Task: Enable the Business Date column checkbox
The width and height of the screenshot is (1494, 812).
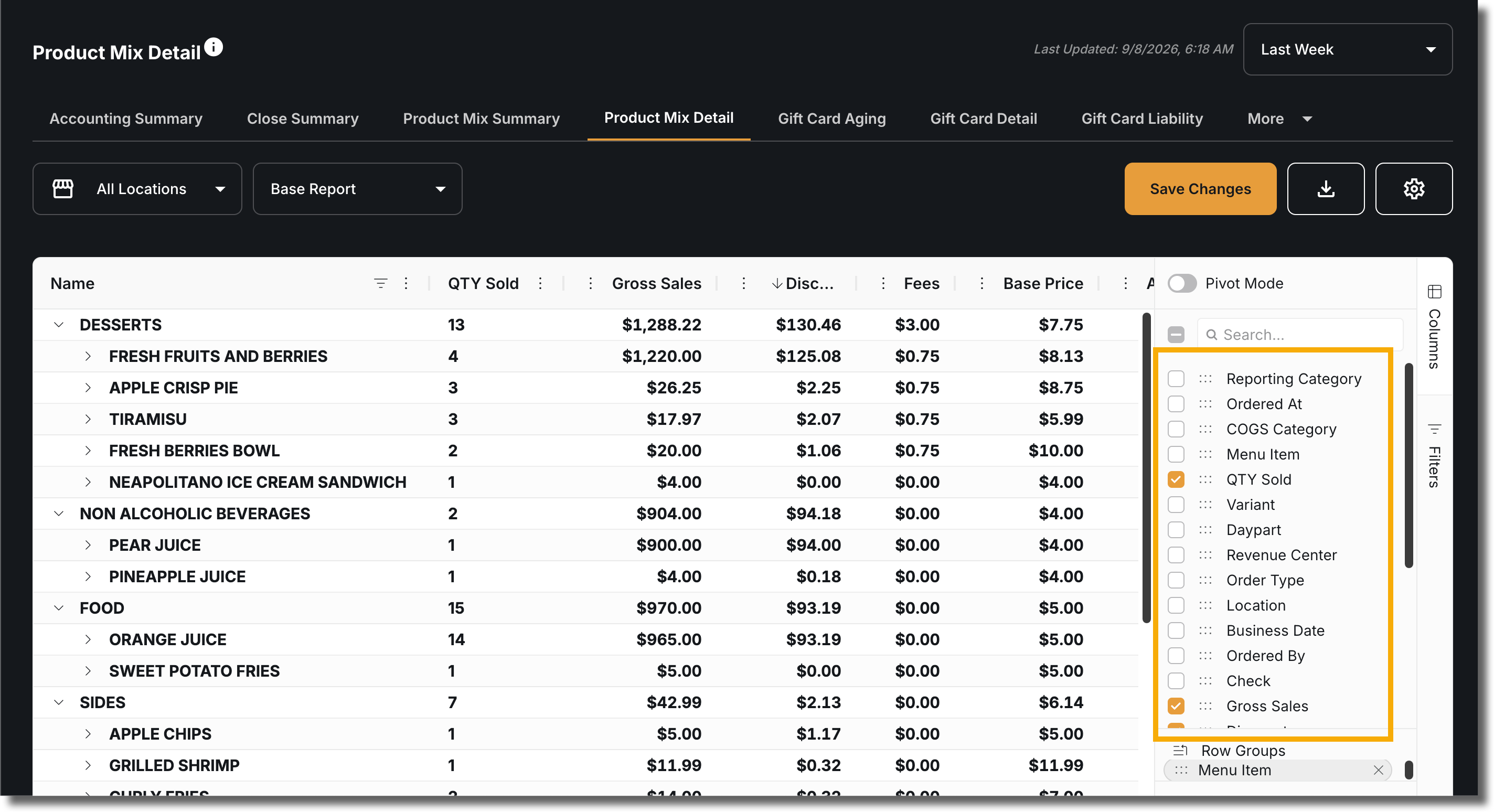Action: coord(1176,631)
